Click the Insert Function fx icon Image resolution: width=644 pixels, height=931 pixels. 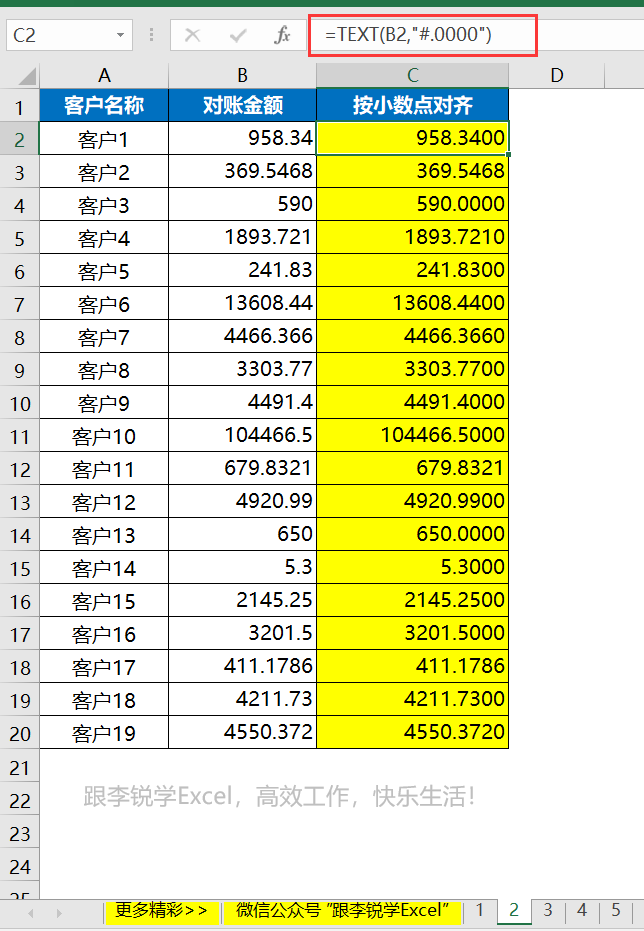click(282, 35)
